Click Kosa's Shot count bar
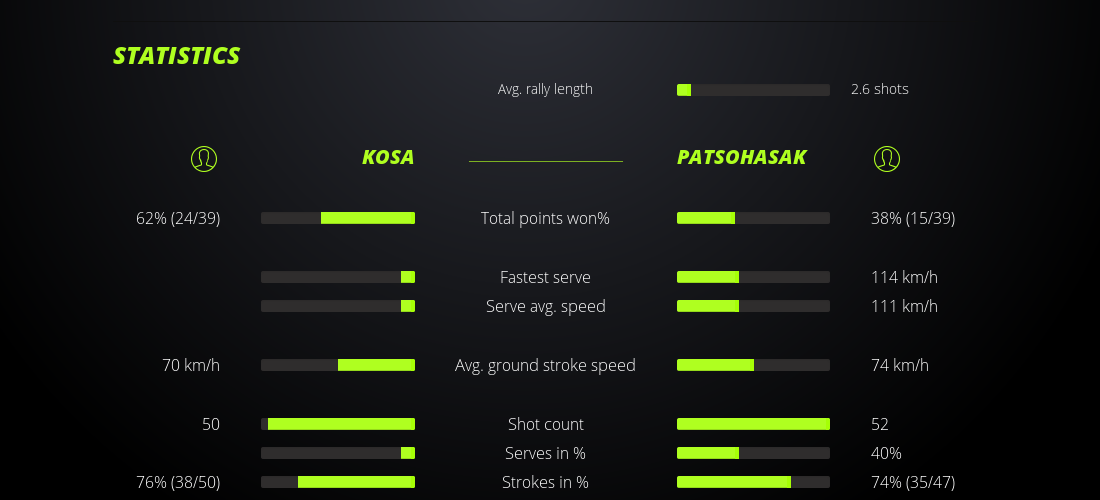Screen dimensions: 1100x500 [x=338, y=424]
